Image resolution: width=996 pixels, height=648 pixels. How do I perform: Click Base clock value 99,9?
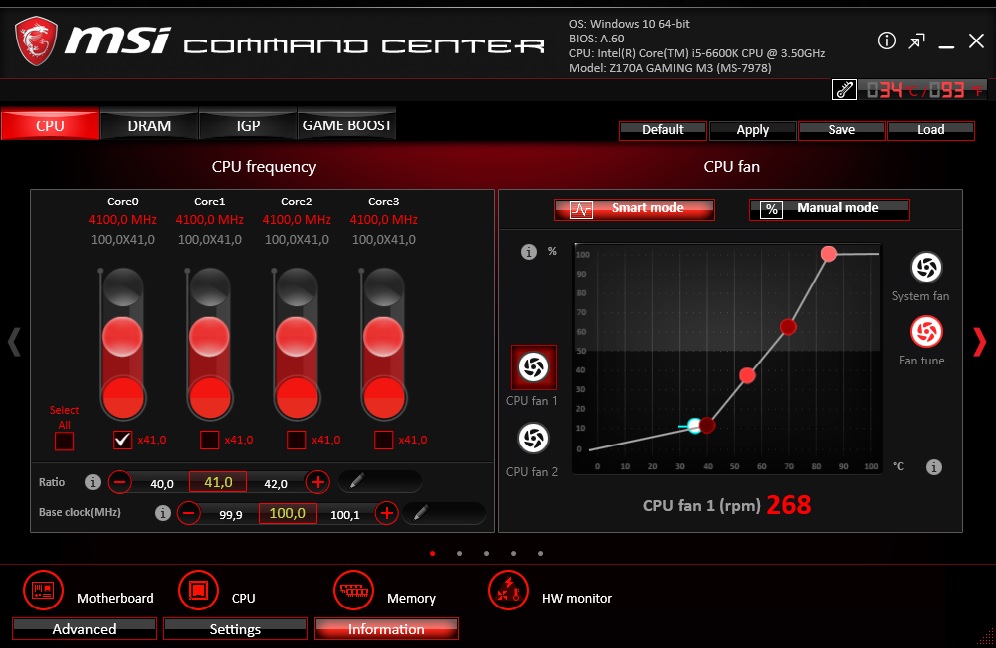coord(231,515)
